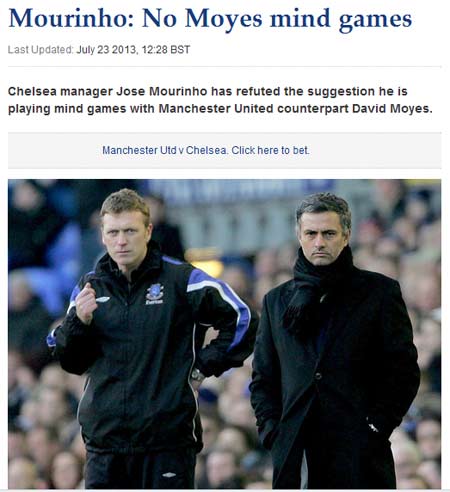Image resolution: width=450 pixels, height=492 pixels.
Task: Click the Umbro logo on the tracksuit trousers
Action: [x=169, y=475]
